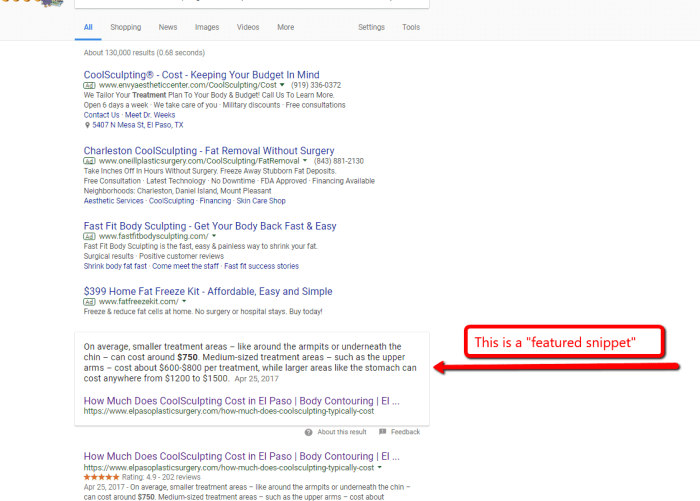Switch to Images results
Viewport: 700px width, 501px height.
point(207,27)
